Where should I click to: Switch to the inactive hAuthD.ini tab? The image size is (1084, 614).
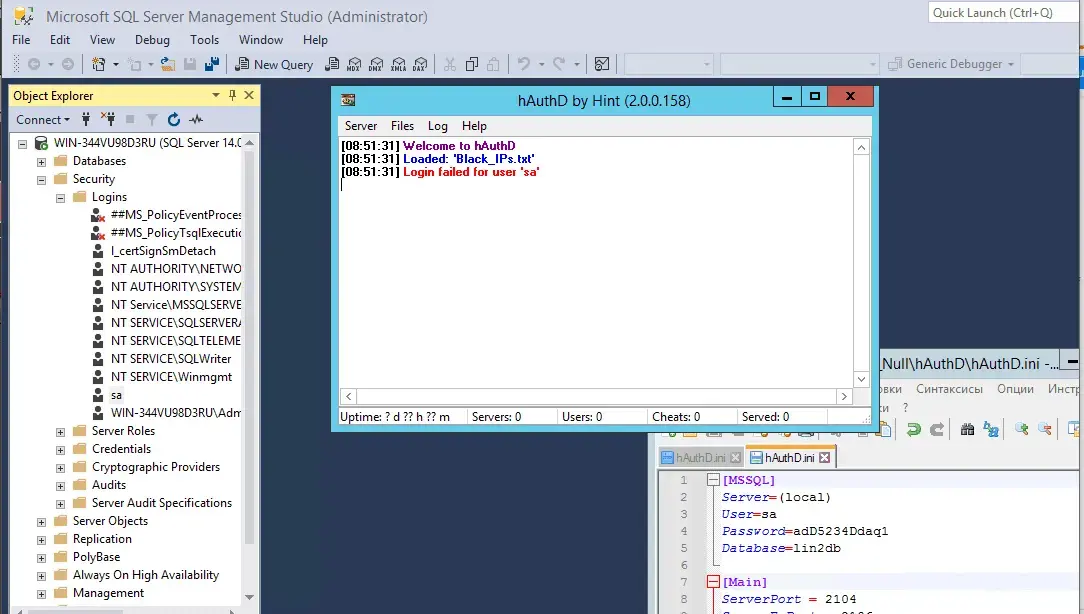tap(700, 458)
